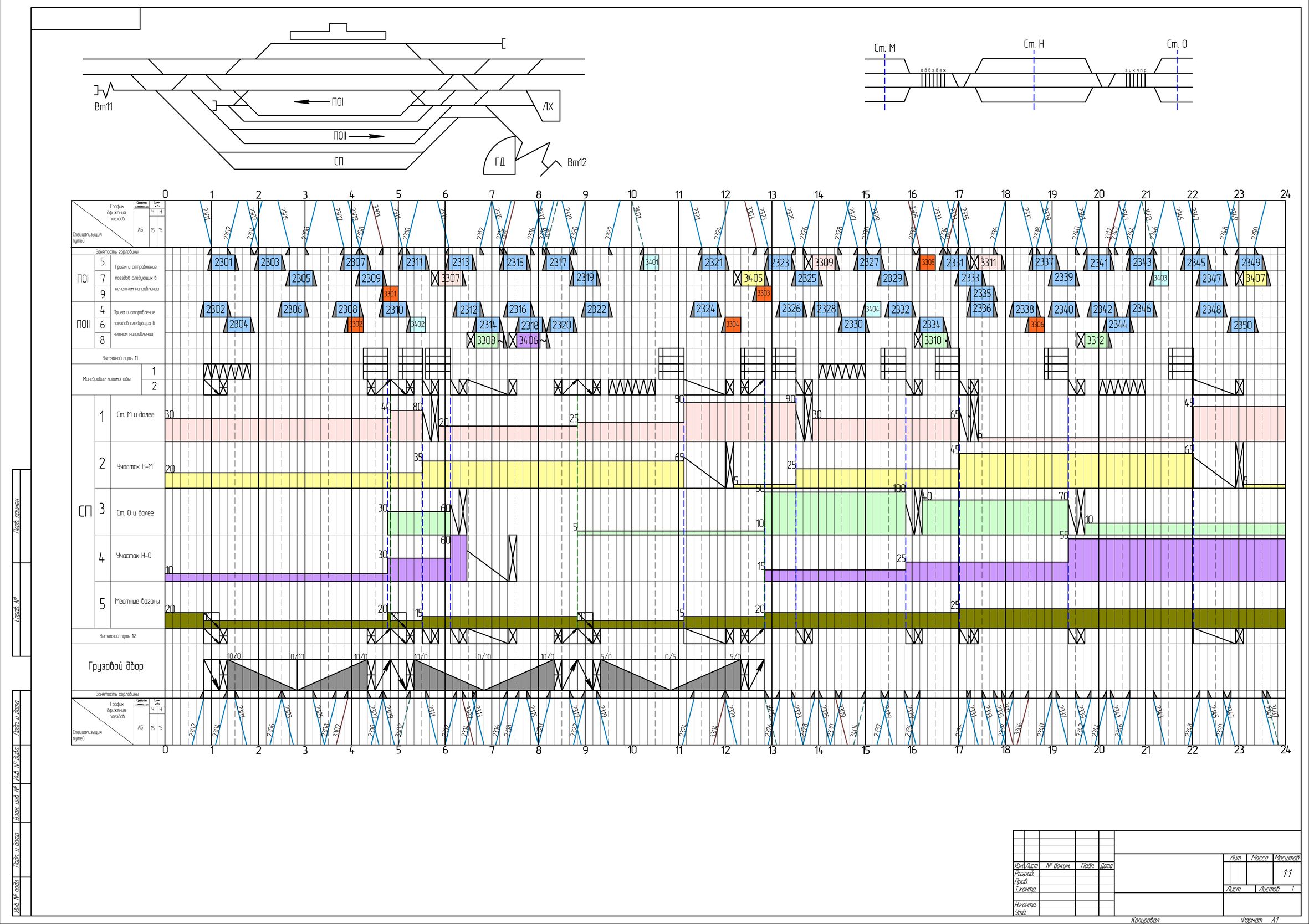
Task: Select blue train box 2335 on track 9
Action: pos(982,294)
